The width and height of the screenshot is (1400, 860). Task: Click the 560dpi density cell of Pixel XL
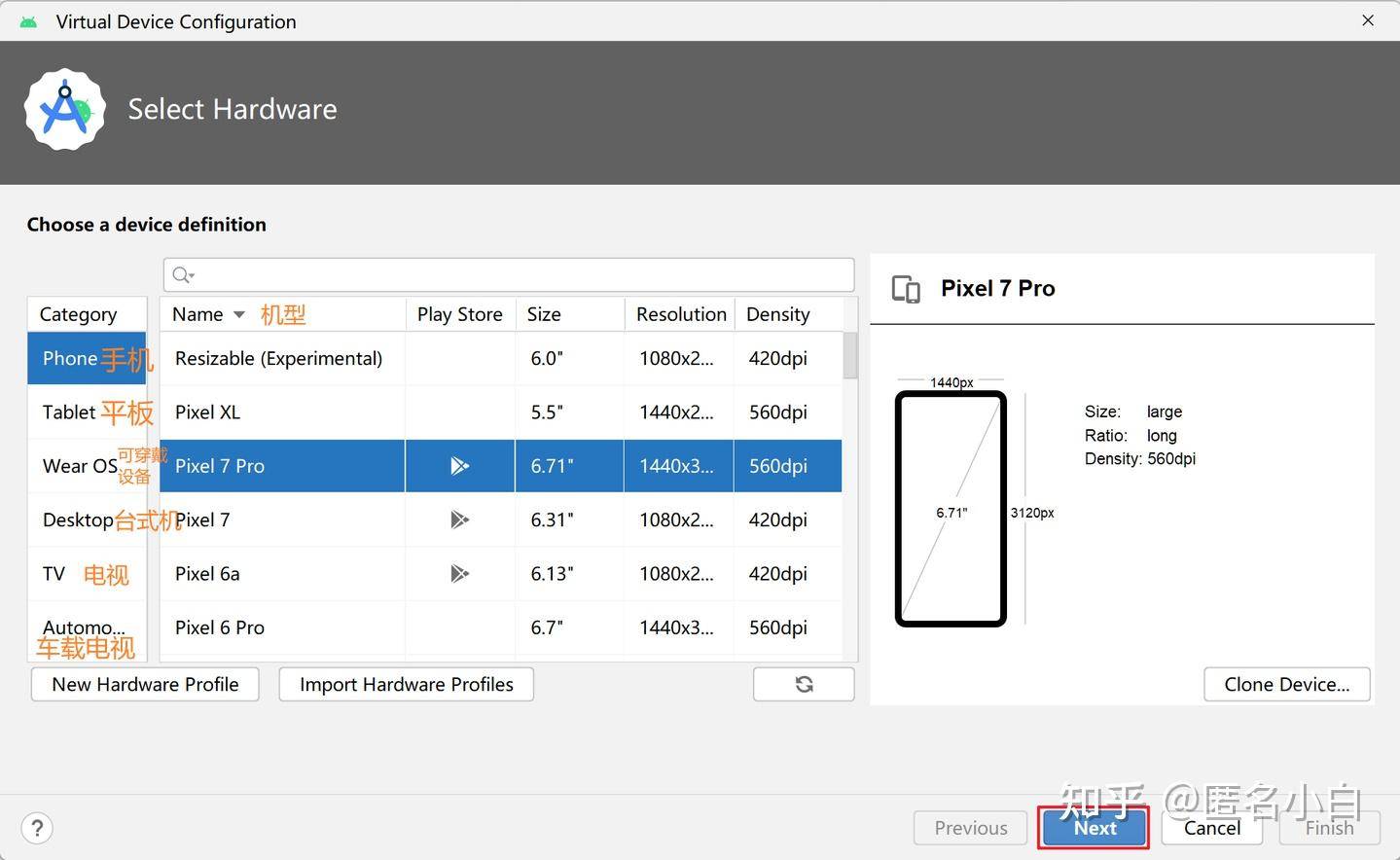(x=788, y=412)
